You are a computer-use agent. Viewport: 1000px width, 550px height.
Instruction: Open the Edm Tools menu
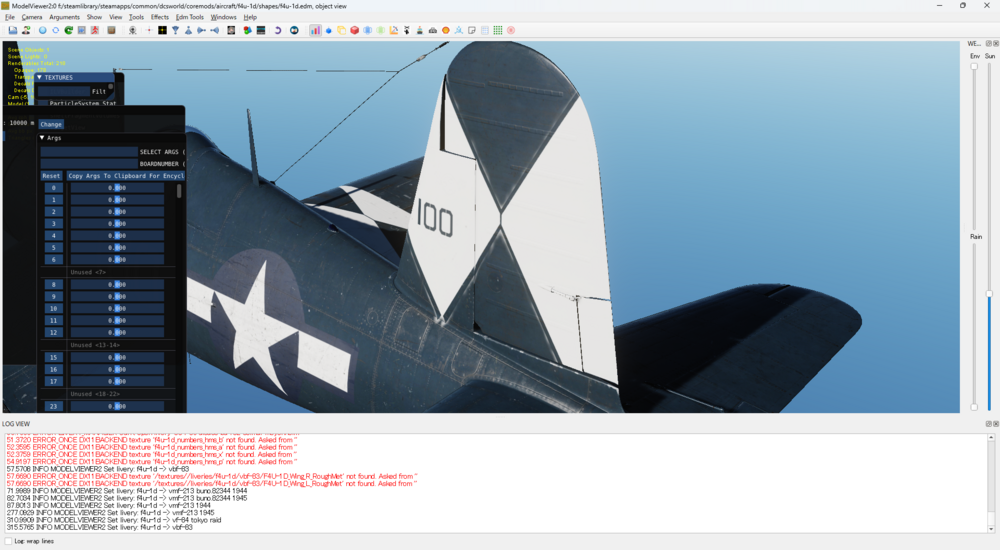[x=190, y=17]
